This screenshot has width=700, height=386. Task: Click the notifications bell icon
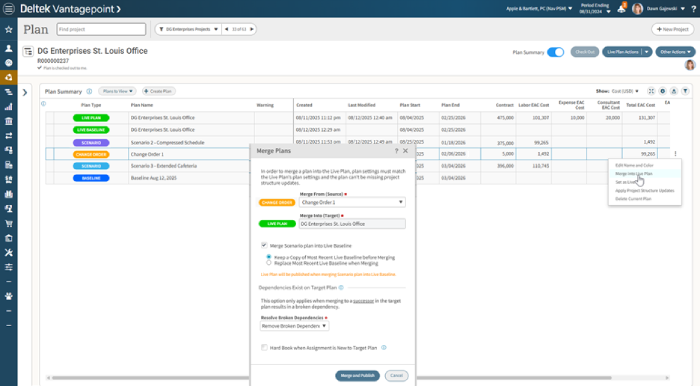(x=621, y=8)
